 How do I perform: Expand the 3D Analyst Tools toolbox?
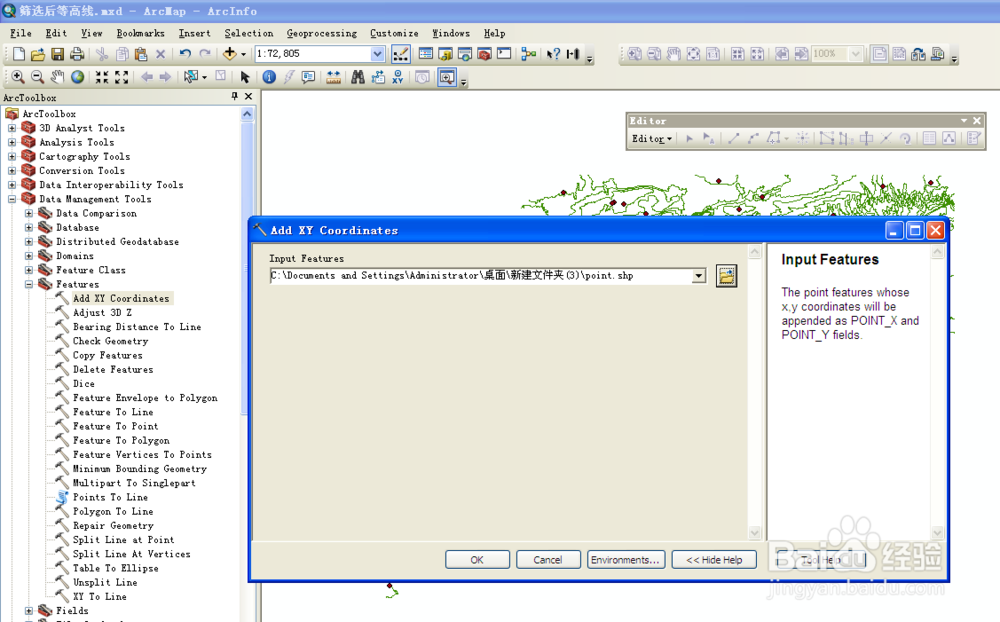coord(12,128)
